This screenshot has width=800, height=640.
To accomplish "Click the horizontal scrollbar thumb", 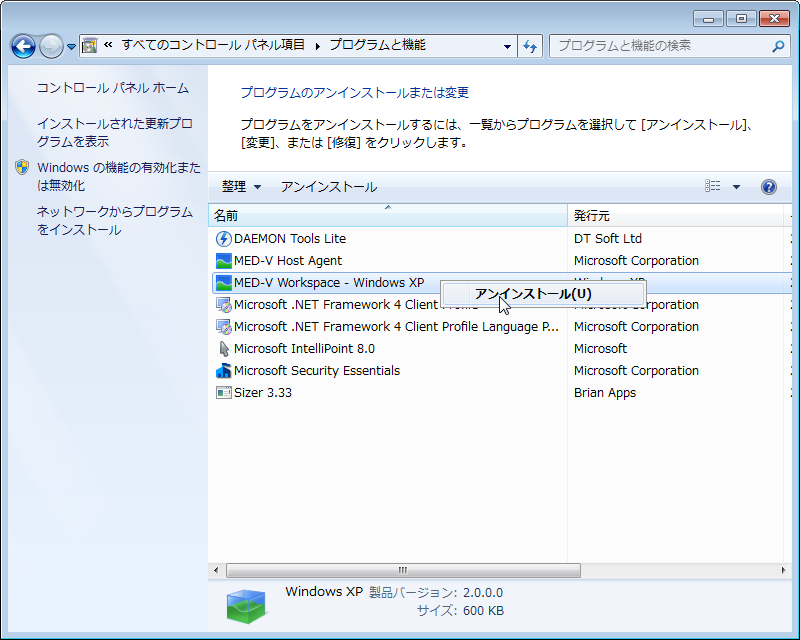I will (x=403, y=571).
